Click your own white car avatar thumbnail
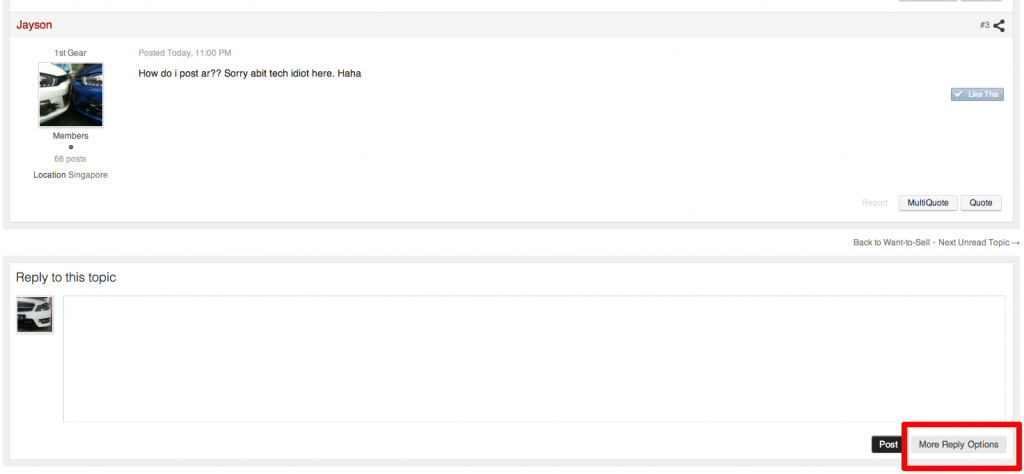This screenshot has width=1024, height=474. coord(35,315)
